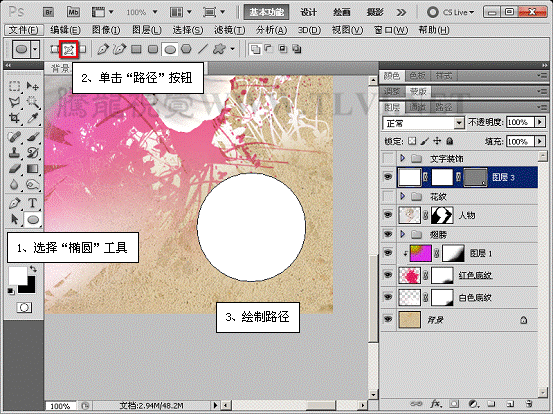The image size is (553, 414).
Task: Hide the 翅膀 group
Action: pos(388,234)
